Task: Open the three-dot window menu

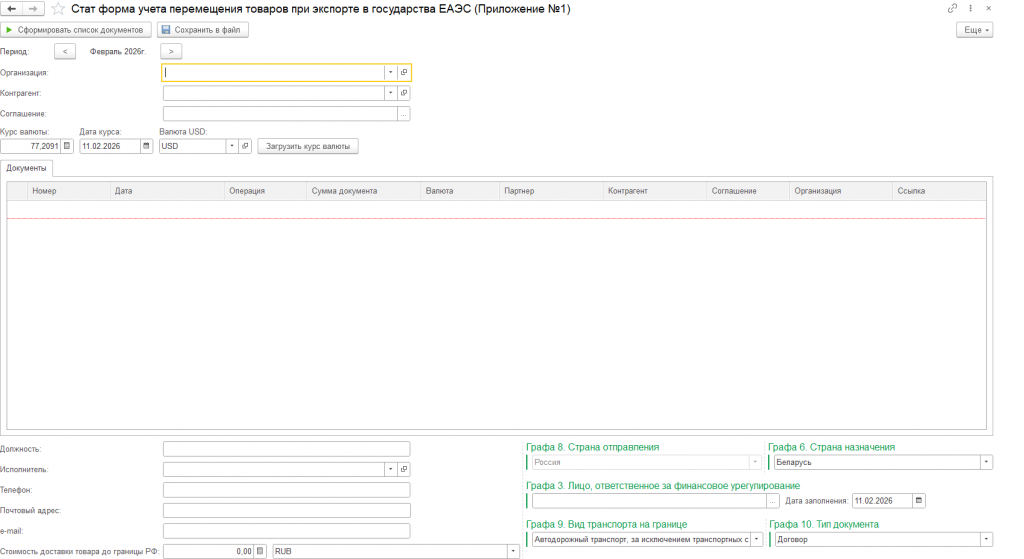Action: coord(970,8)
